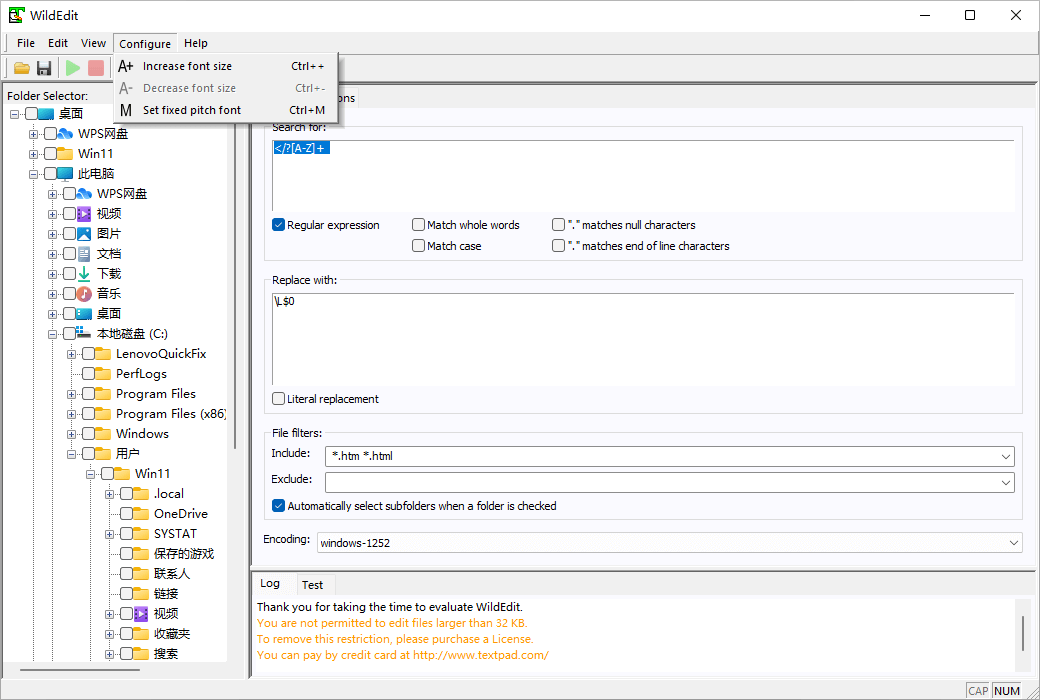Viewport: 1040px width, 700px height.
Task: Click the WildEdit app icon in the title bar
Action: [x=16, y=15]
